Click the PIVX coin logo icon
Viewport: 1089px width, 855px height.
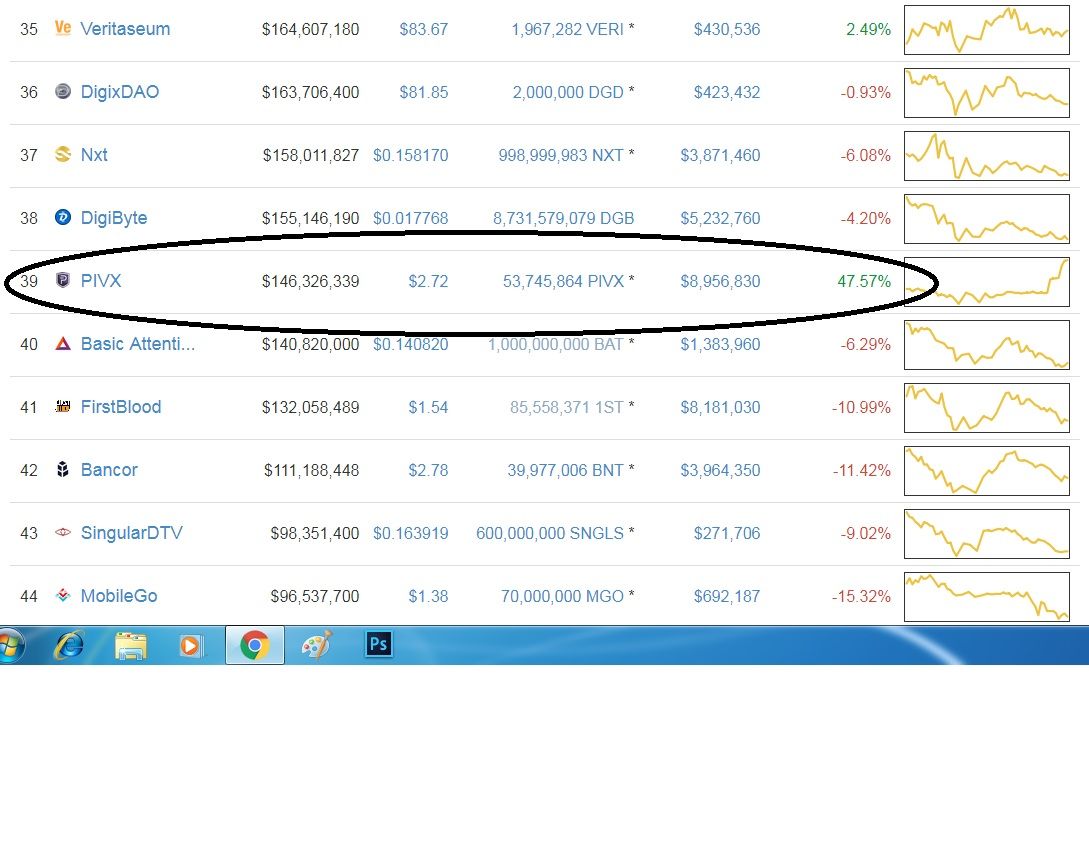pyautogui.click(x=63, y=280)
